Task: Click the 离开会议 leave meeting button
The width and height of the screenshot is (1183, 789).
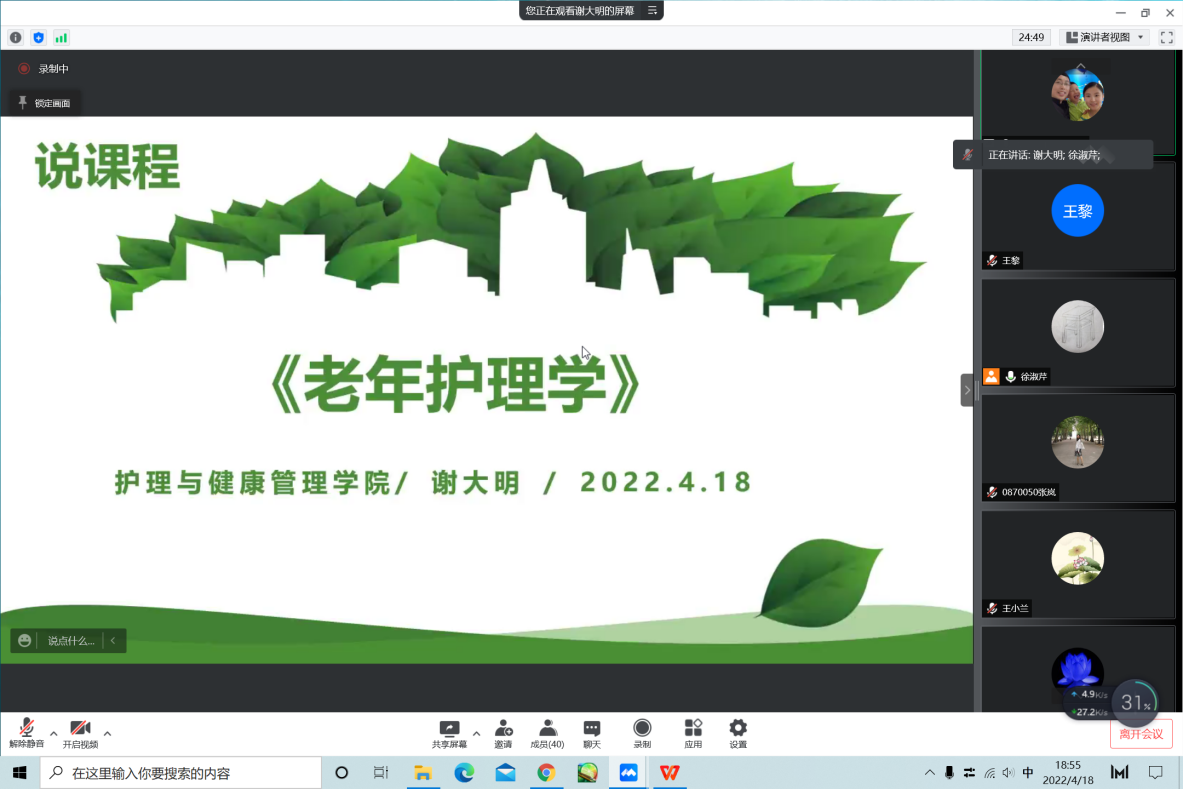Action: point(1141,734)
